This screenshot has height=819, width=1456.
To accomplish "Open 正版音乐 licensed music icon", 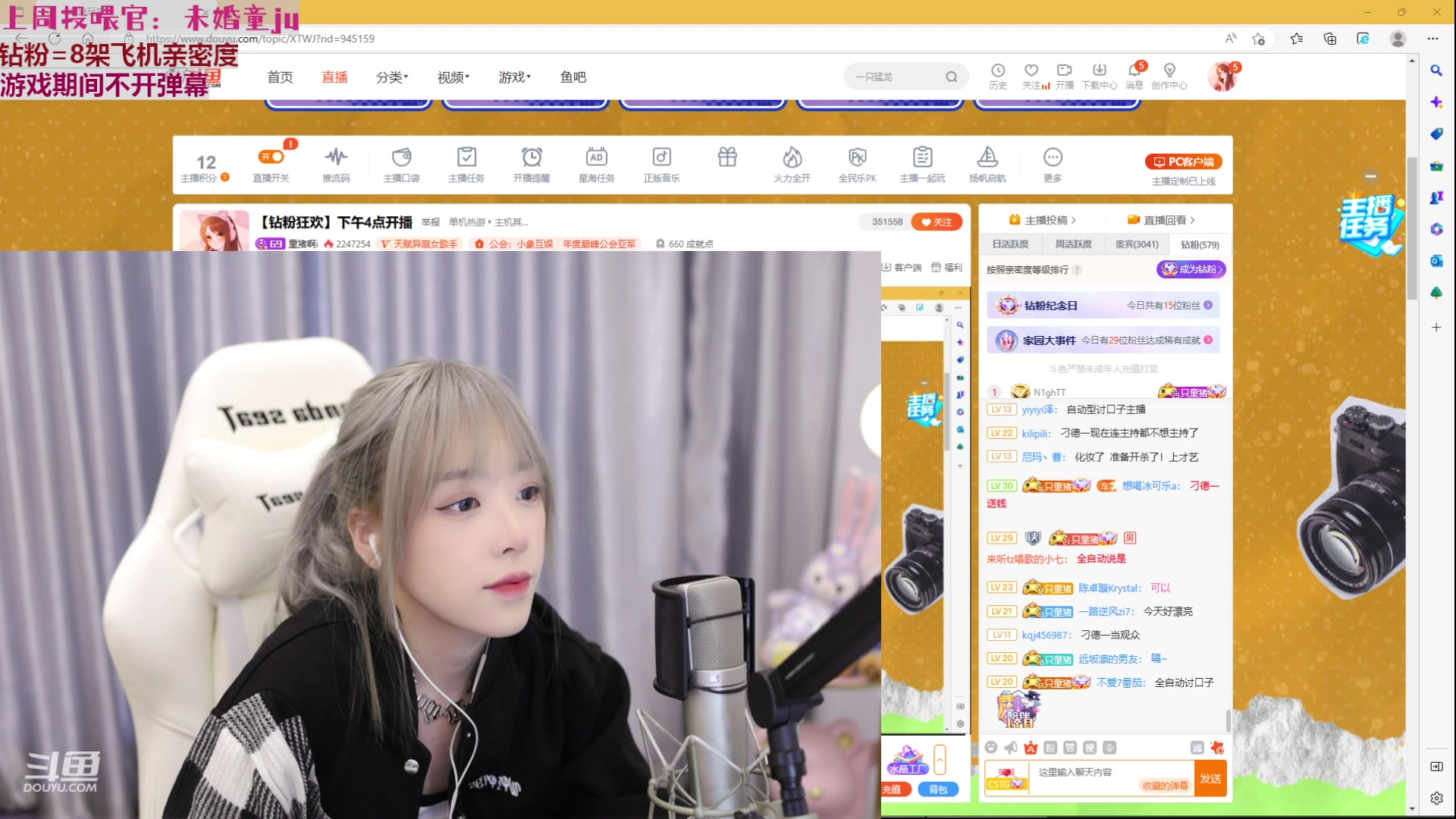I will [662, 157].
